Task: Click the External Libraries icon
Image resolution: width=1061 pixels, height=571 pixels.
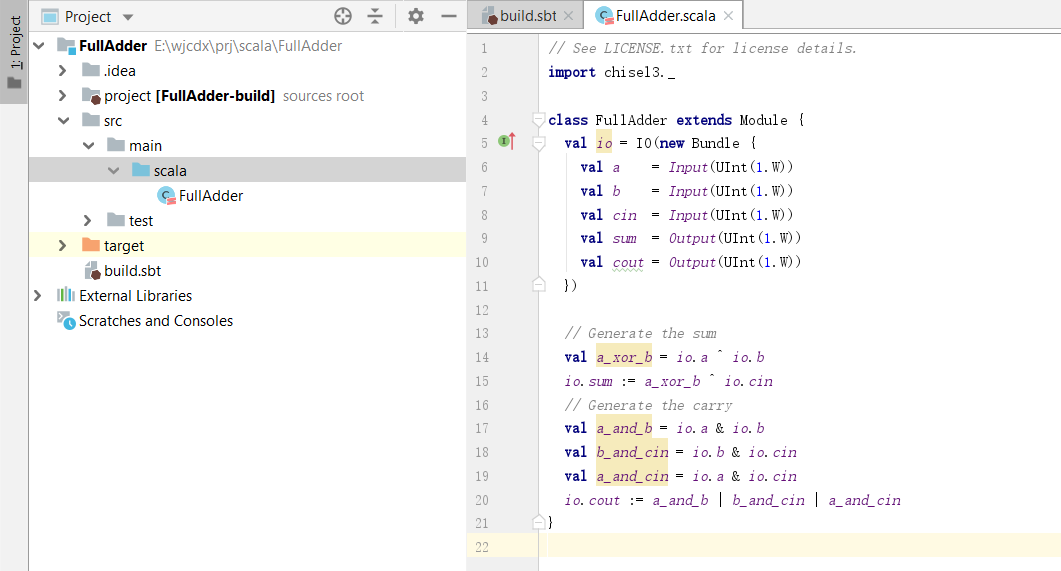Action: [66, 295]
